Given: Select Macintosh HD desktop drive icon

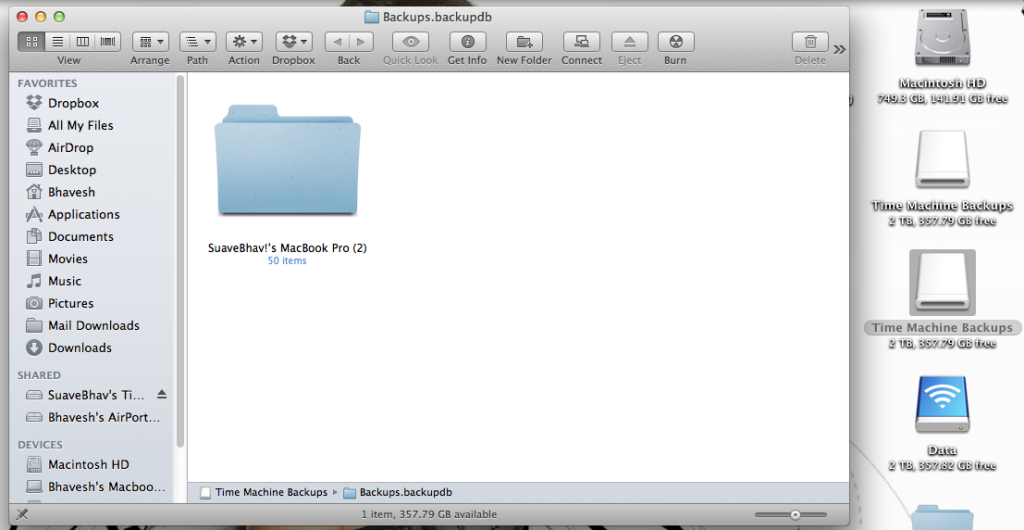Looking at the screenshot, I should (x=942, y=38).
